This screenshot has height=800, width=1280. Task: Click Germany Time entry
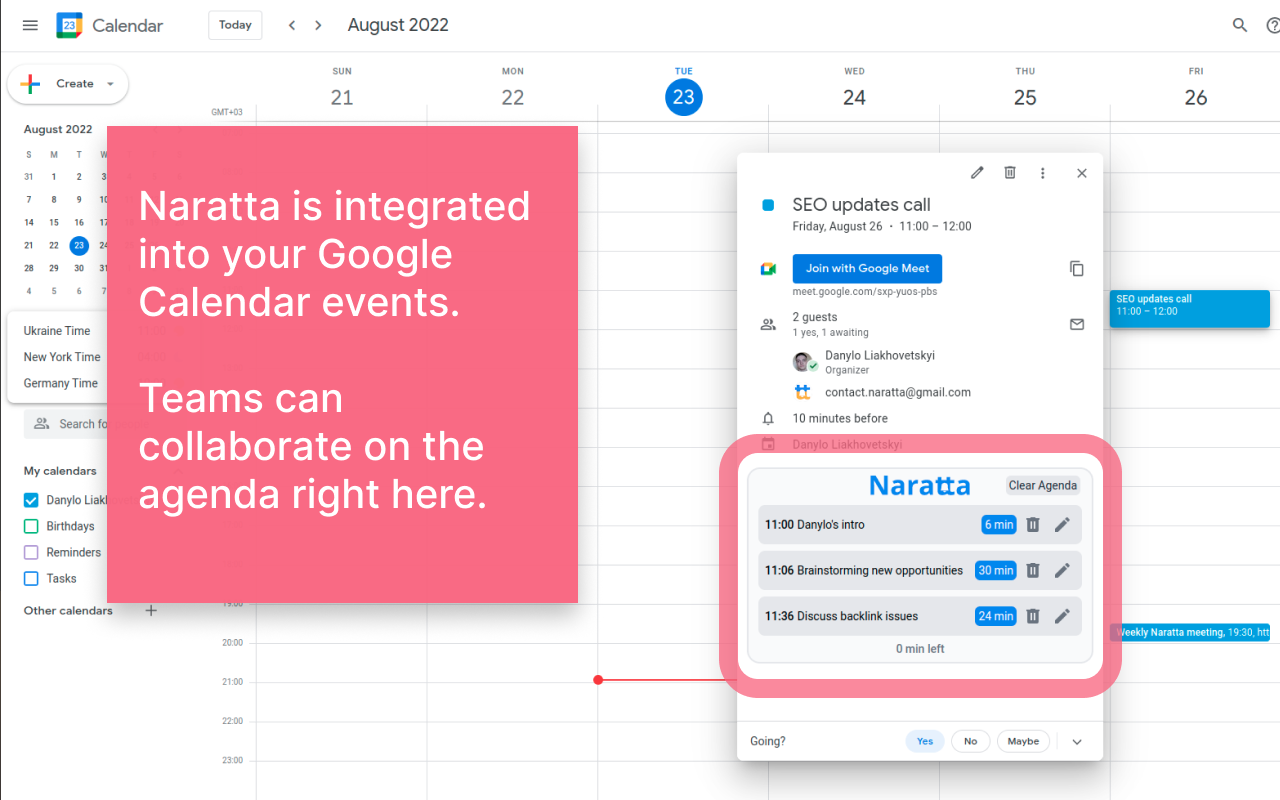tap(61, 383)
